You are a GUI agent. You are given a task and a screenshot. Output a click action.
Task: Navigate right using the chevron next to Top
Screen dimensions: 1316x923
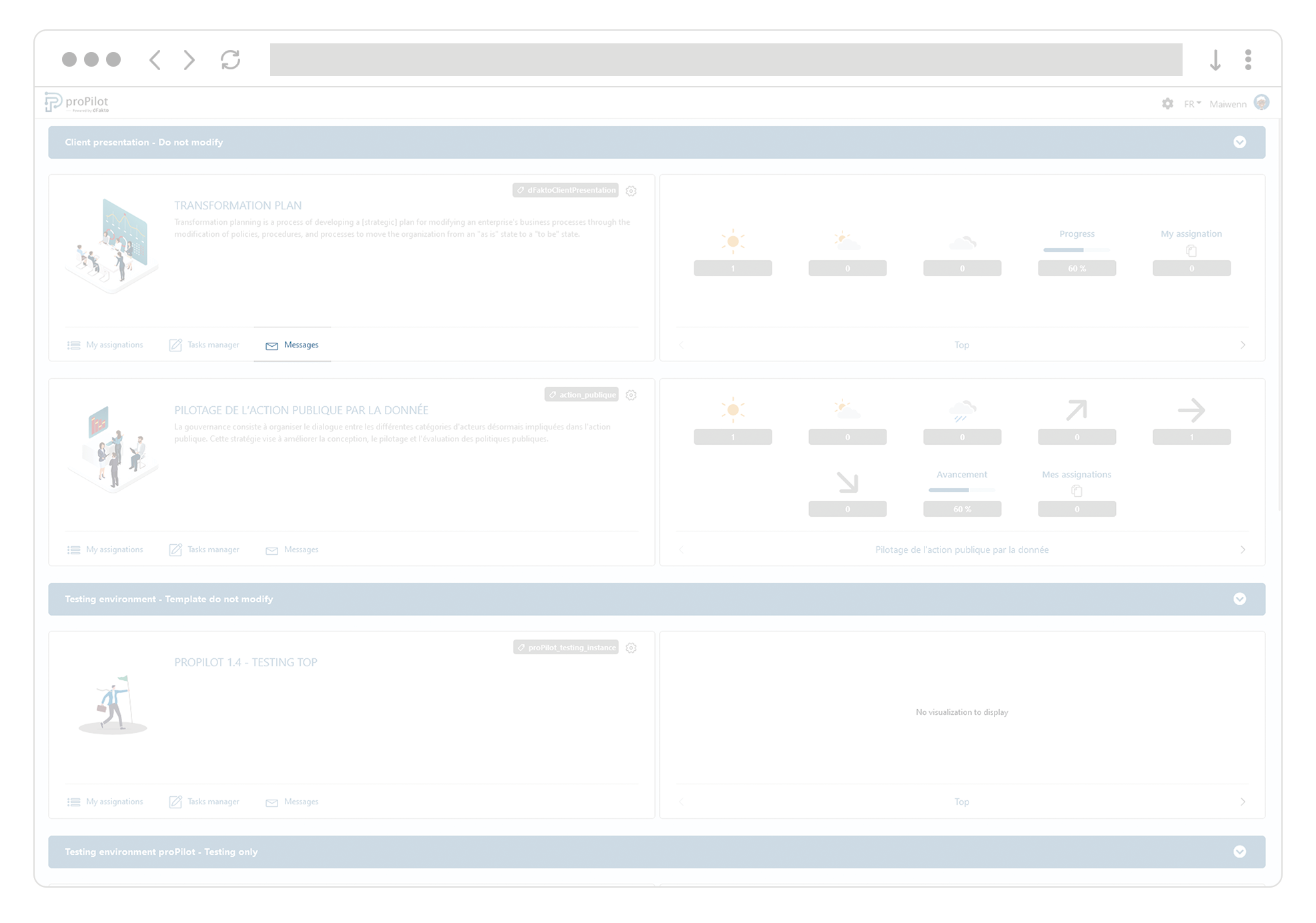(1243, 345)
